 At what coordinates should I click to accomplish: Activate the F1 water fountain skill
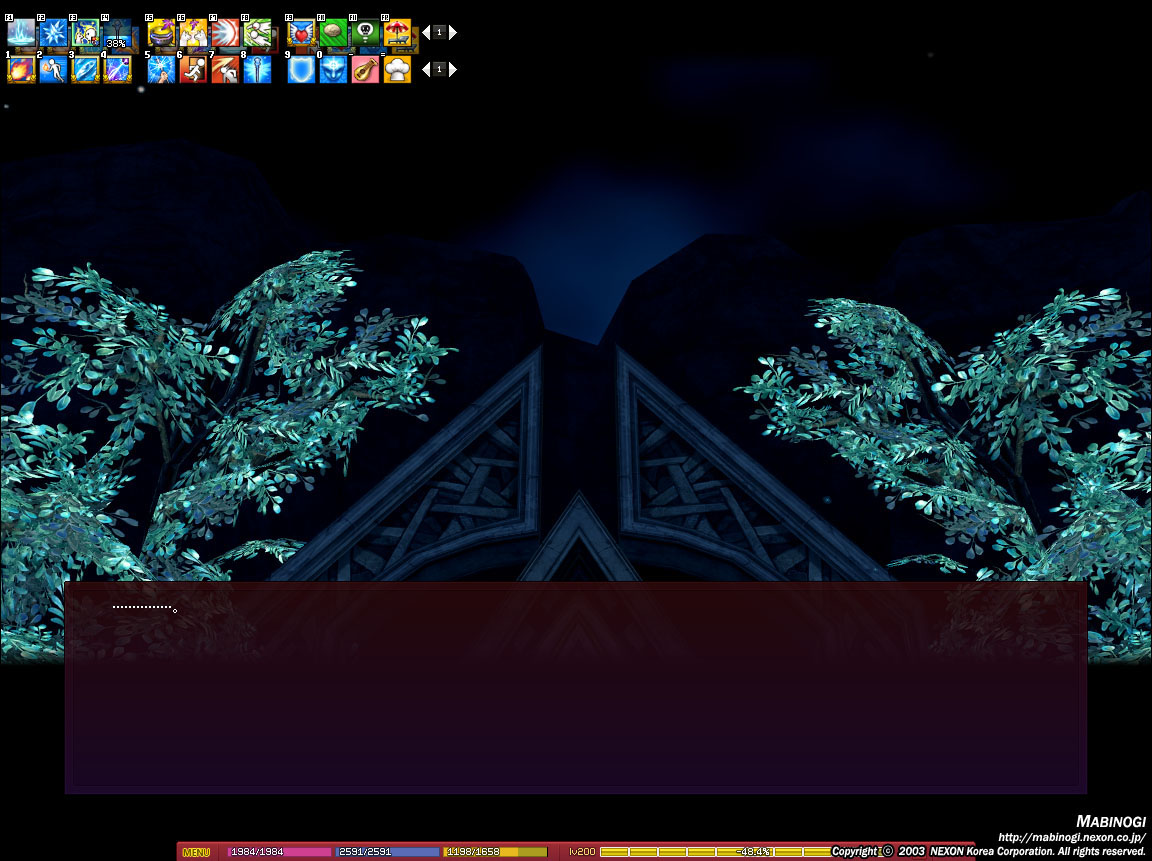(x=21, y=33)
